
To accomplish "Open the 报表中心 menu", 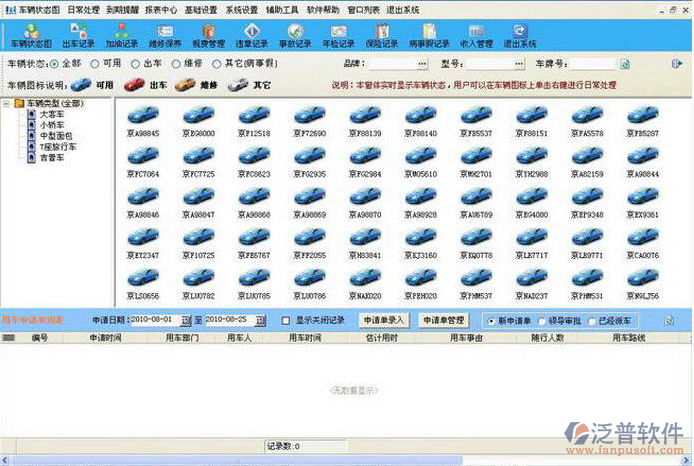I will 161,10.
